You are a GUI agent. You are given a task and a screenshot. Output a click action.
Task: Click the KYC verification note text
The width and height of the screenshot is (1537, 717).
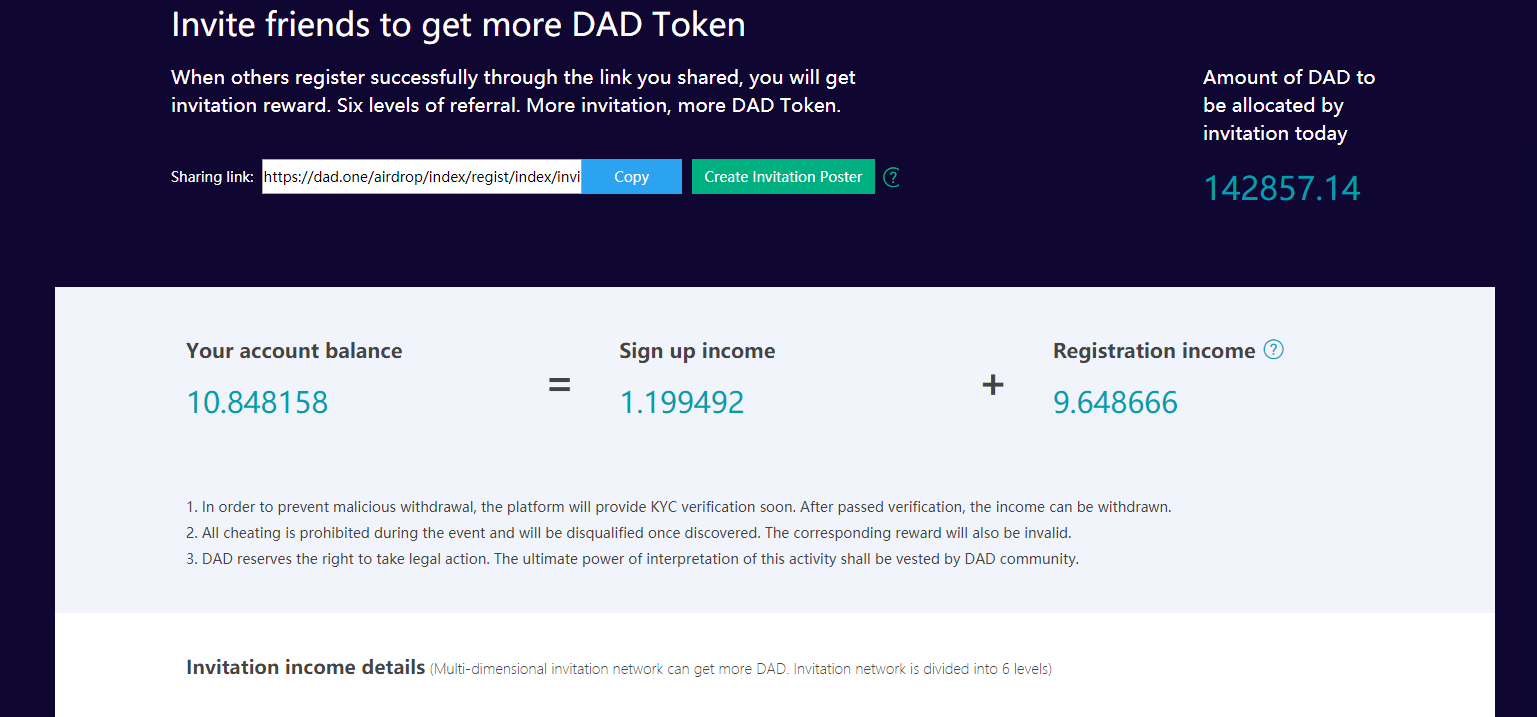678,507
